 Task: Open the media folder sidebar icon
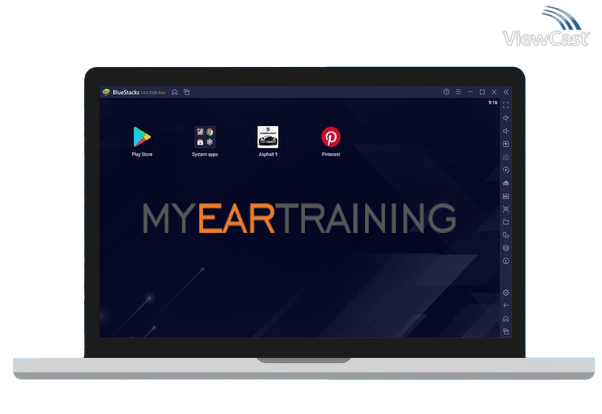(506, 222)
